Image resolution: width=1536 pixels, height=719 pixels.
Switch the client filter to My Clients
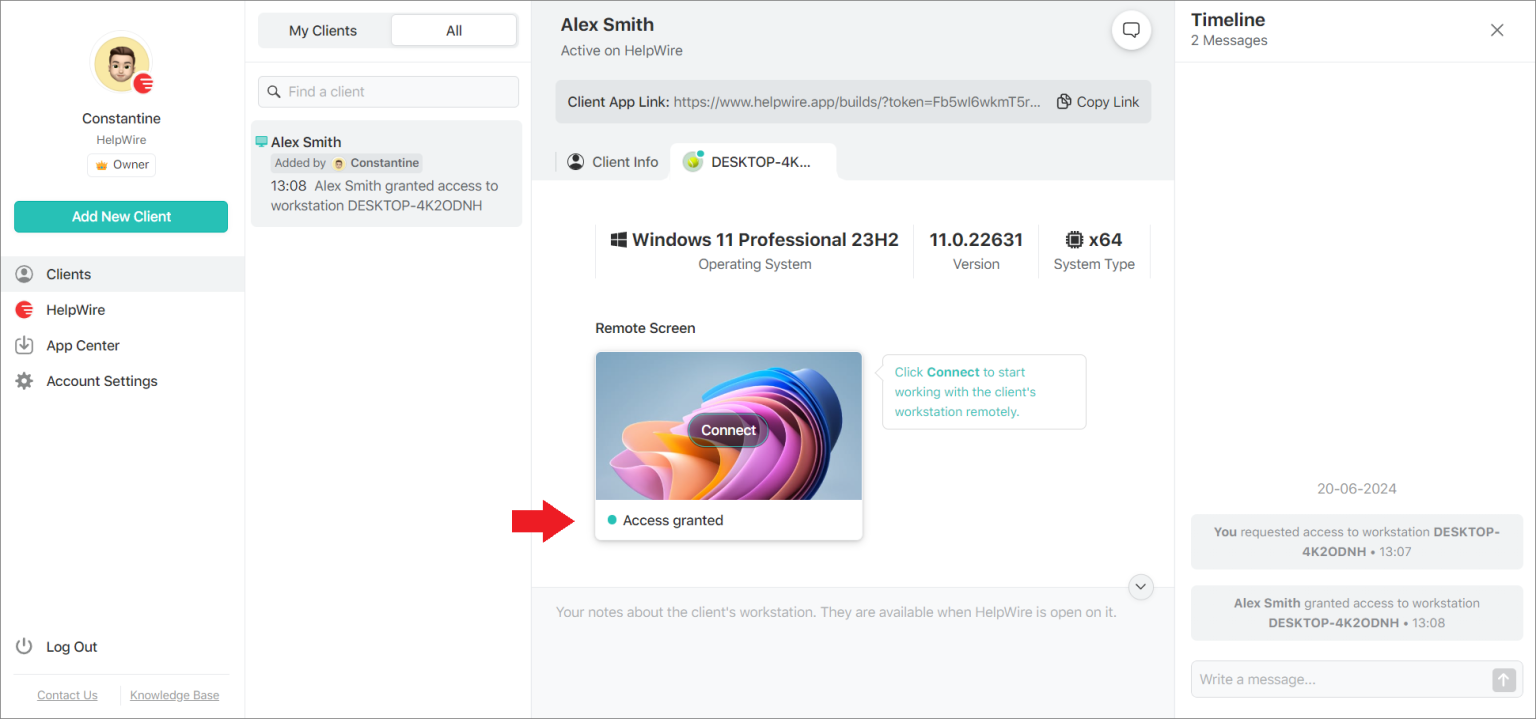324,30
